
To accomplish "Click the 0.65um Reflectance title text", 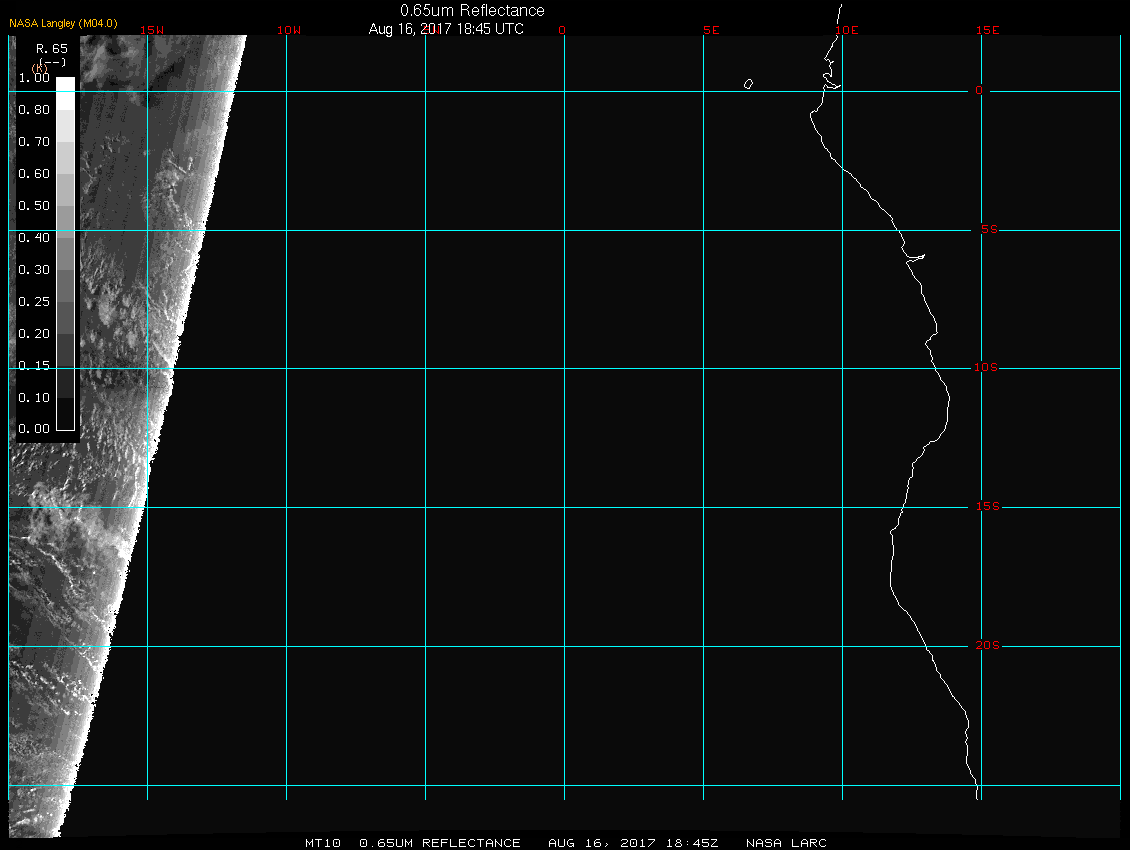I will tap(472, 10).
